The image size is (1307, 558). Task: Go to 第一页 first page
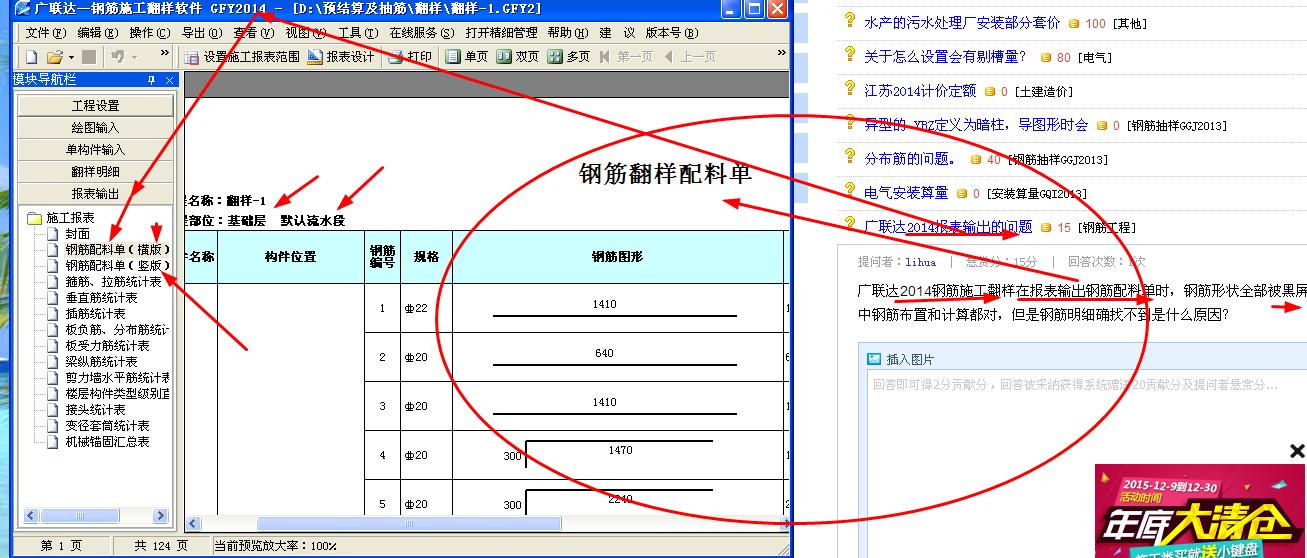click(x=626, y=57)
